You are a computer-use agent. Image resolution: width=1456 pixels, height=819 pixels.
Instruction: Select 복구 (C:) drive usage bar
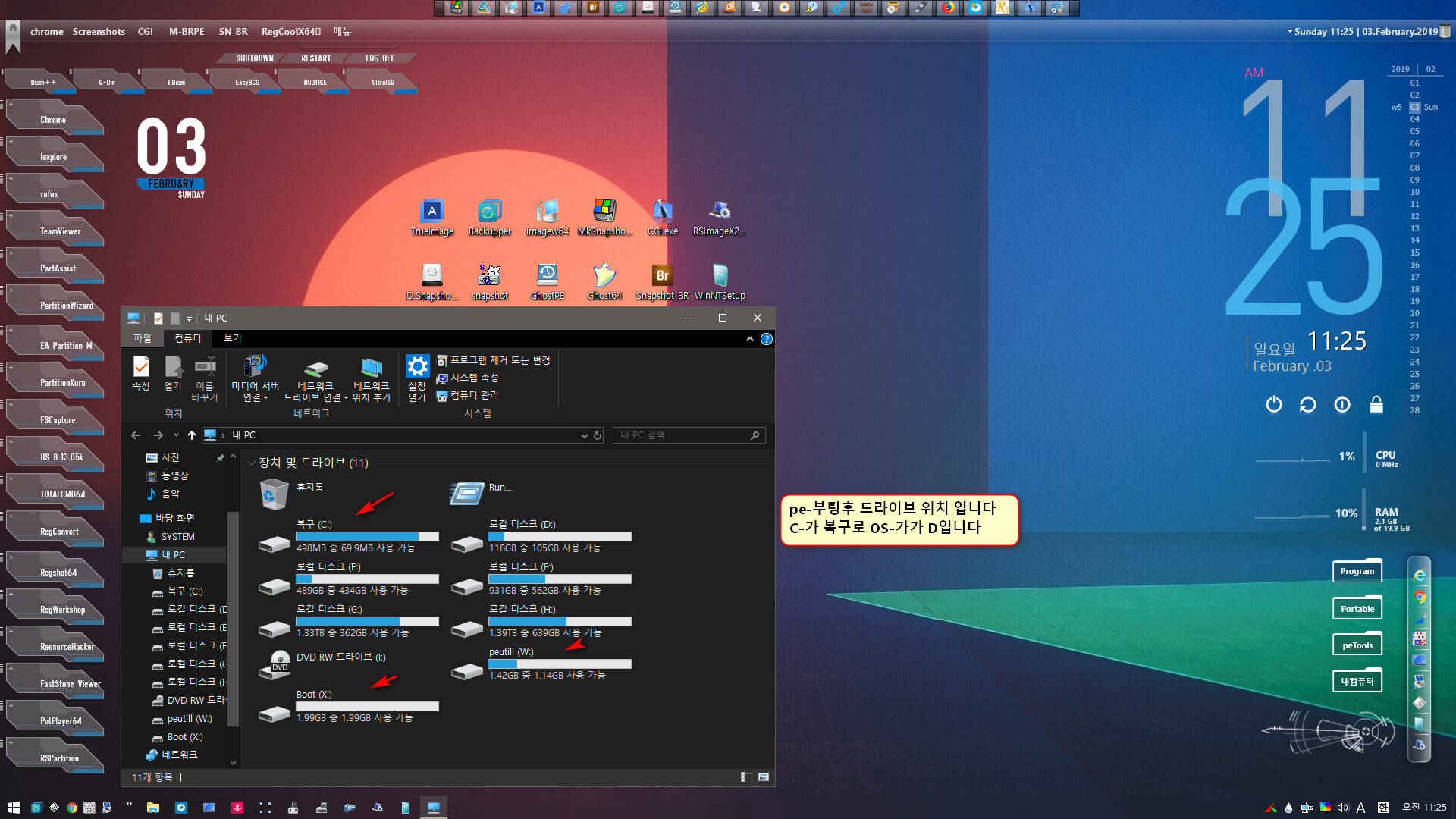367,536
